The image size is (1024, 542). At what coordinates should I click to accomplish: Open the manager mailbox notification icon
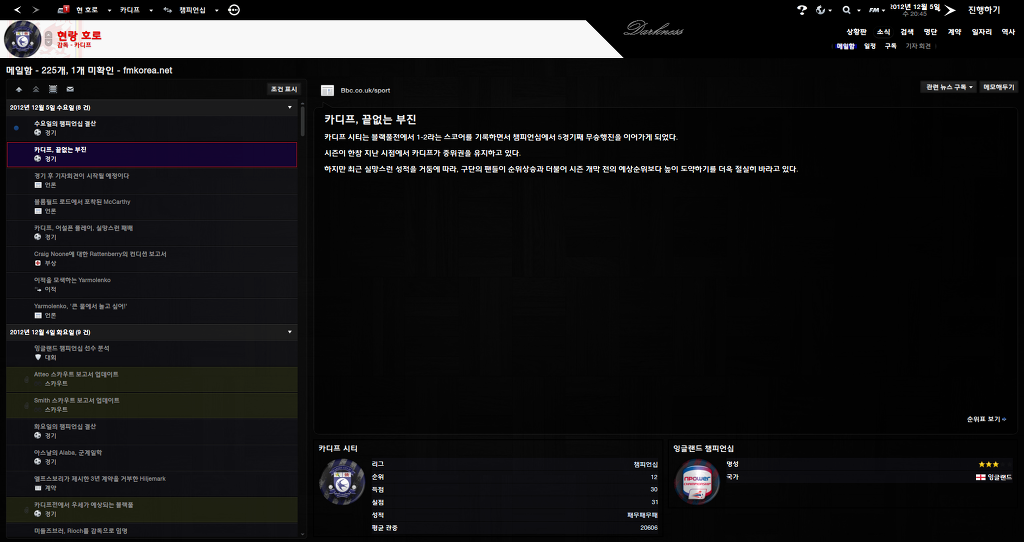pyautogui.click(x=63, y=10)
